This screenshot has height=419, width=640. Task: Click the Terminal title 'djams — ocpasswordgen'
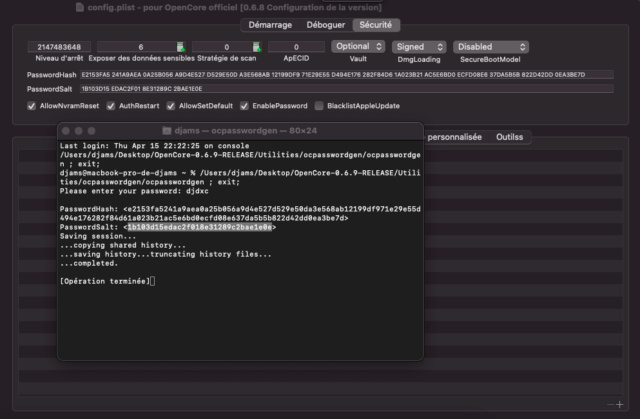[x=226, y=131]
